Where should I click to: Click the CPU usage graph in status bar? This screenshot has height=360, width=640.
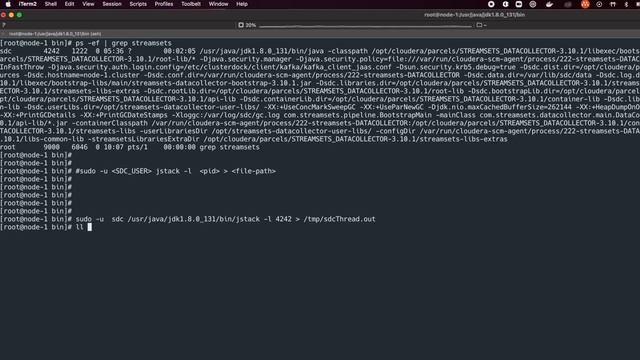coord(365,26)
